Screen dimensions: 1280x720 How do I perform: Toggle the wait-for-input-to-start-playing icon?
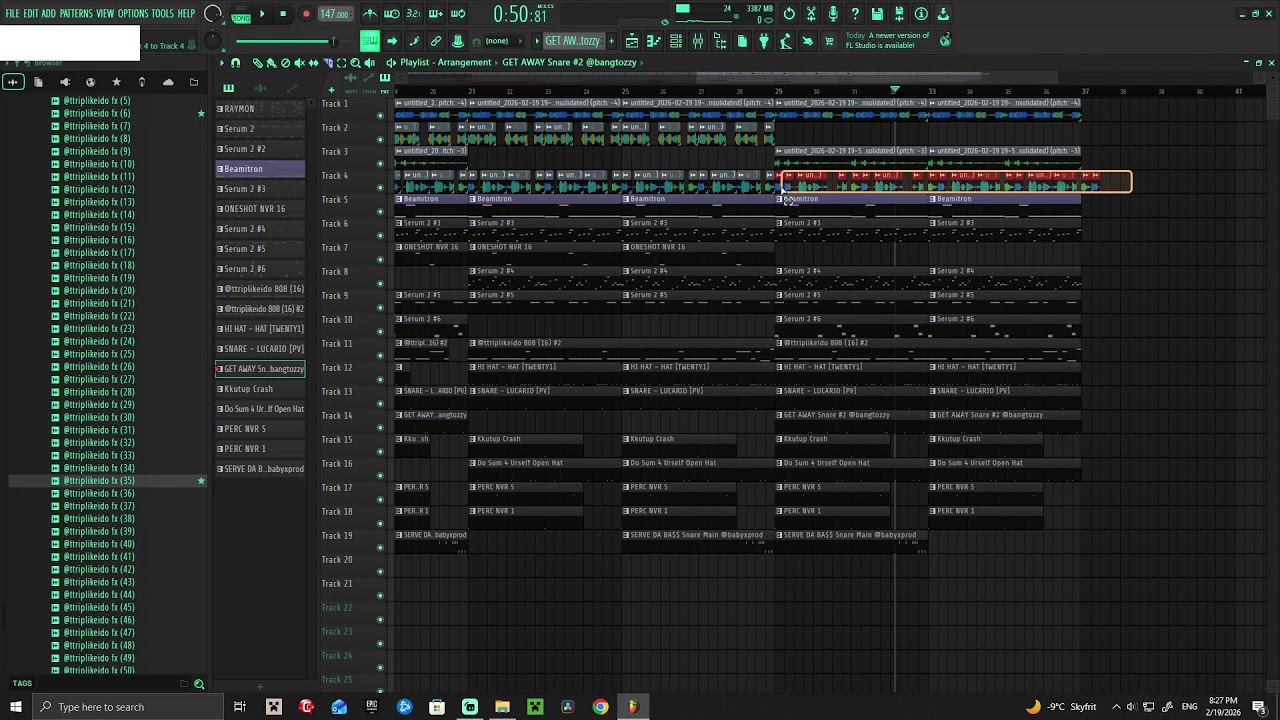pos(392,14)
